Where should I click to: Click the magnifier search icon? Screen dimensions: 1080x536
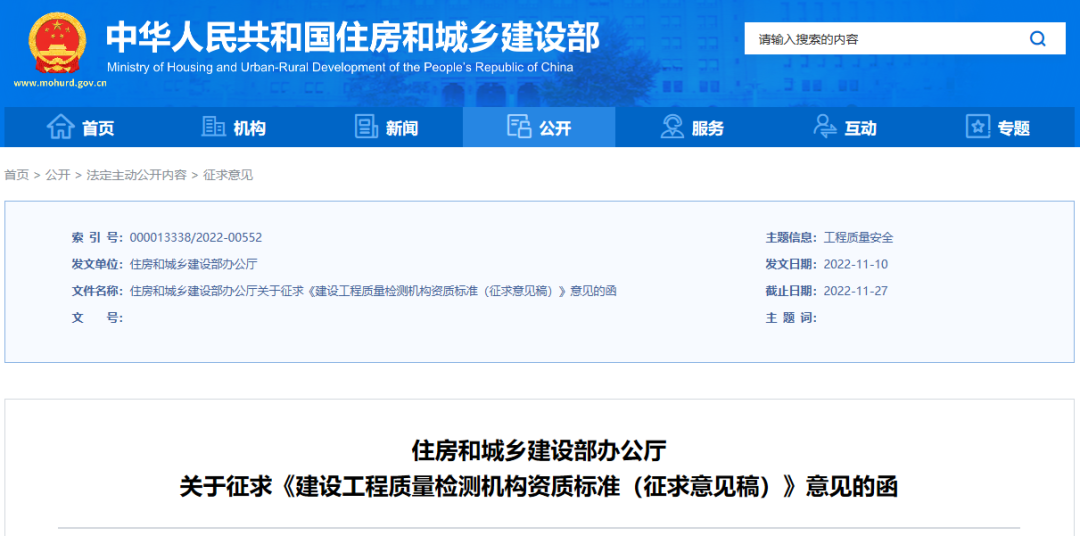tap(1037, 39)
